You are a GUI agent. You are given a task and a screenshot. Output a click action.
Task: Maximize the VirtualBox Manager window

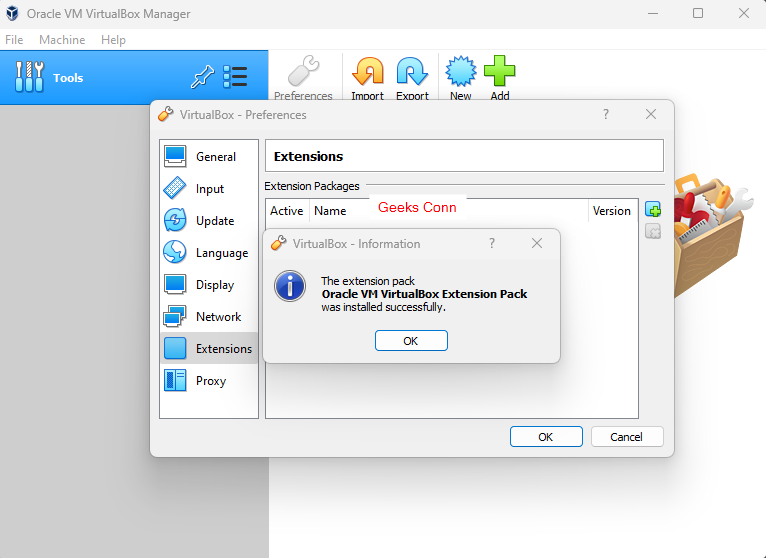[x=698, y=13]
